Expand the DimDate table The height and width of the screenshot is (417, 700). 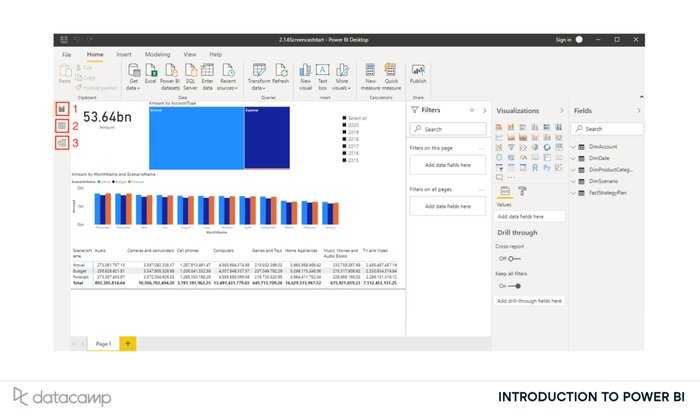[574, 158]
